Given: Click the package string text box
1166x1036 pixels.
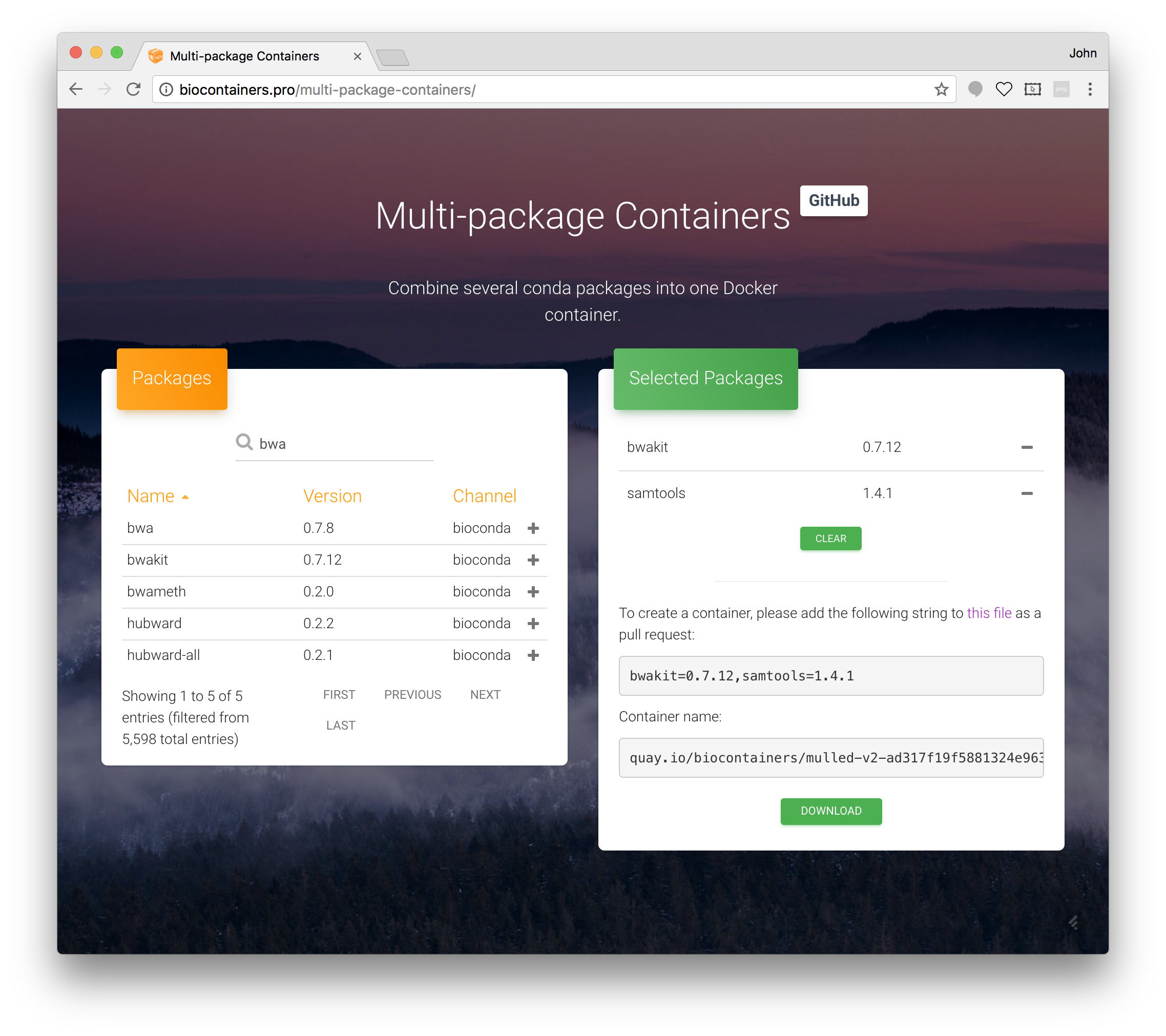Looking at the screenshot, I should coord(831,675).
